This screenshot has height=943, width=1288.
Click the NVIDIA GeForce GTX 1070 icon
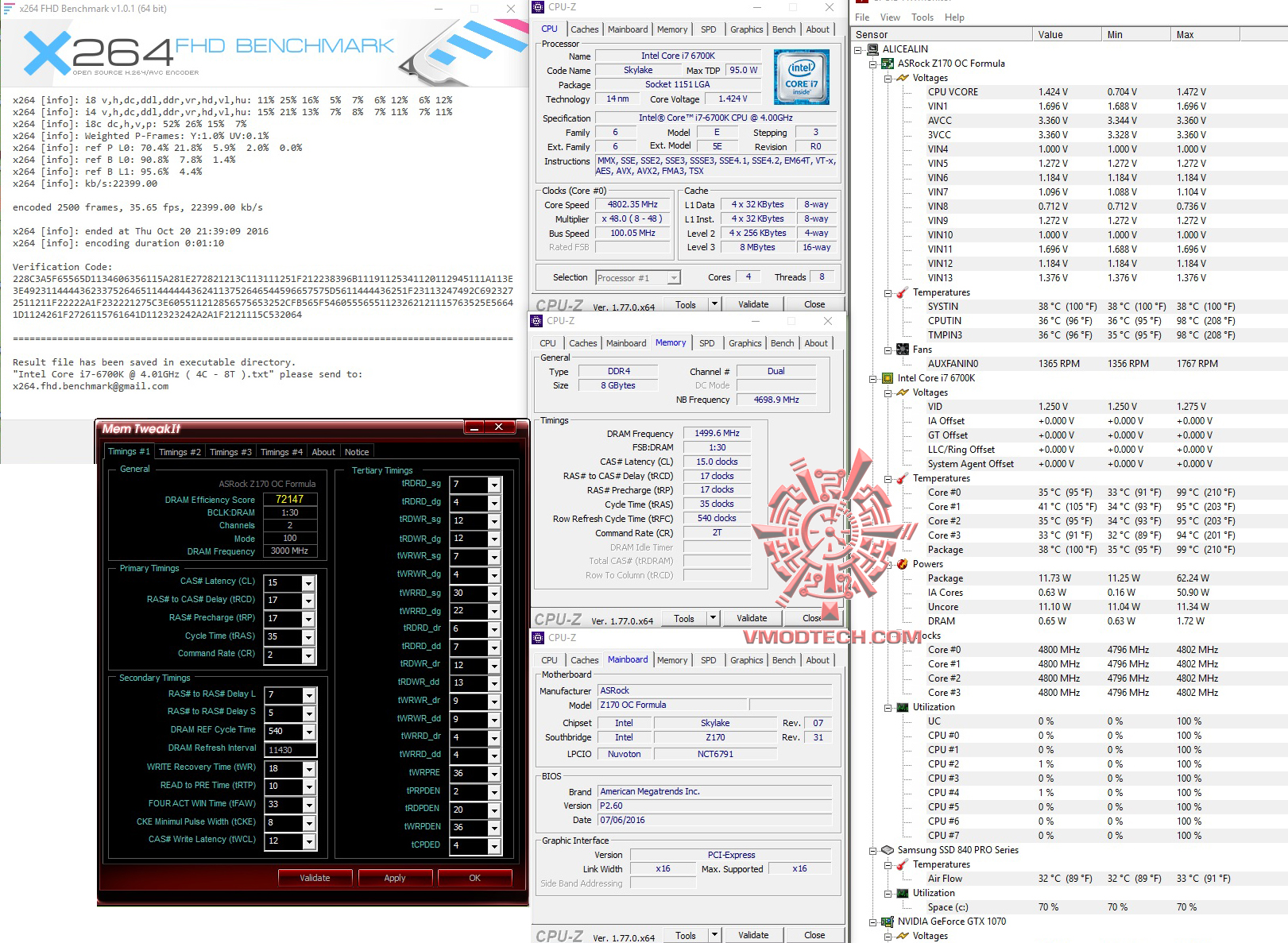coord(888,922)
